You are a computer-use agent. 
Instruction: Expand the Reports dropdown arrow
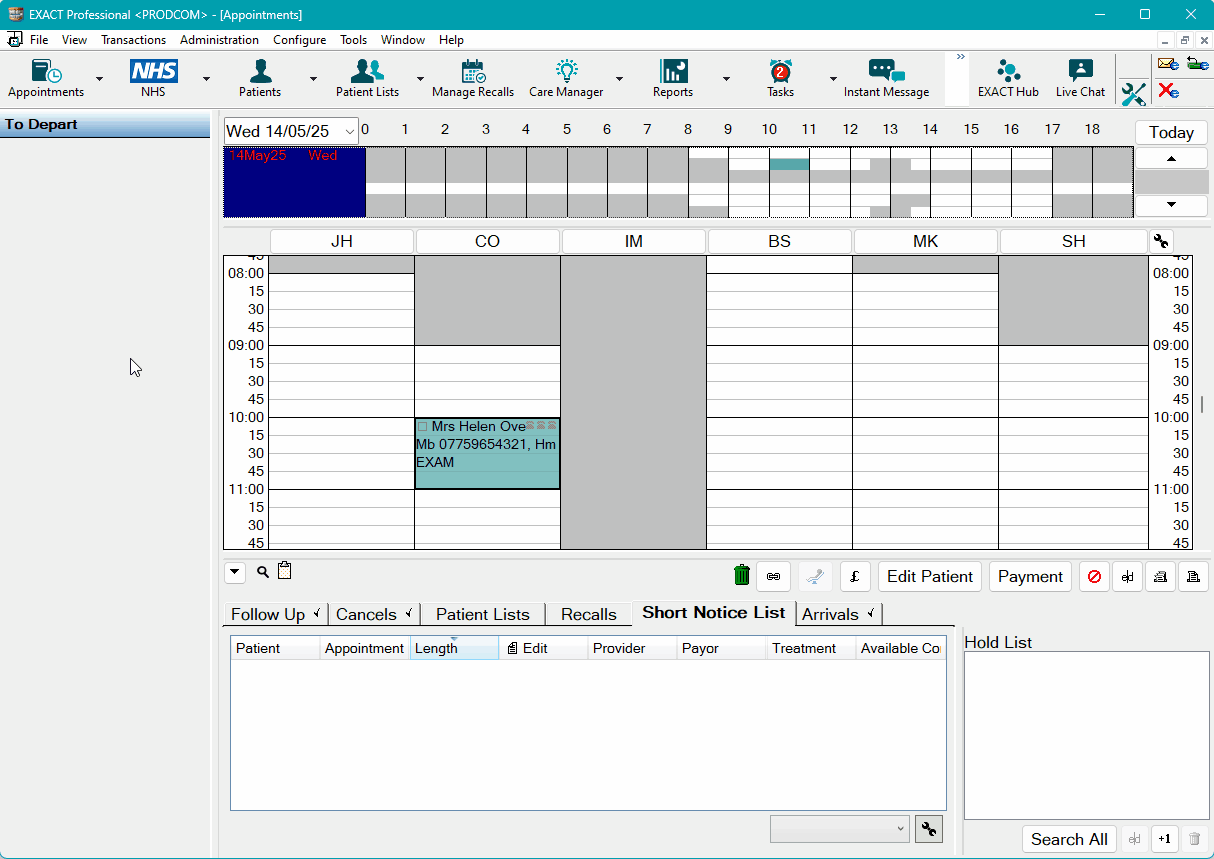click(x=726, y=78)
